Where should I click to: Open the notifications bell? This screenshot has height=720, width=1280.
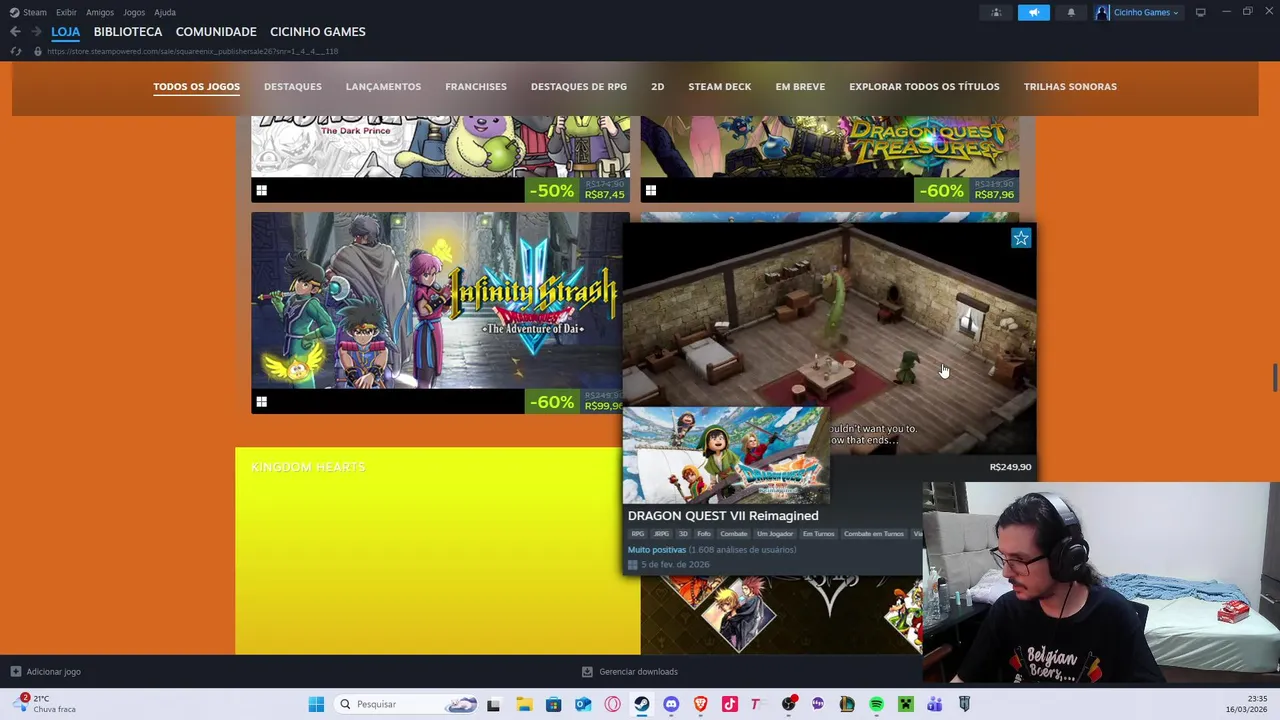coord(1071,12)
